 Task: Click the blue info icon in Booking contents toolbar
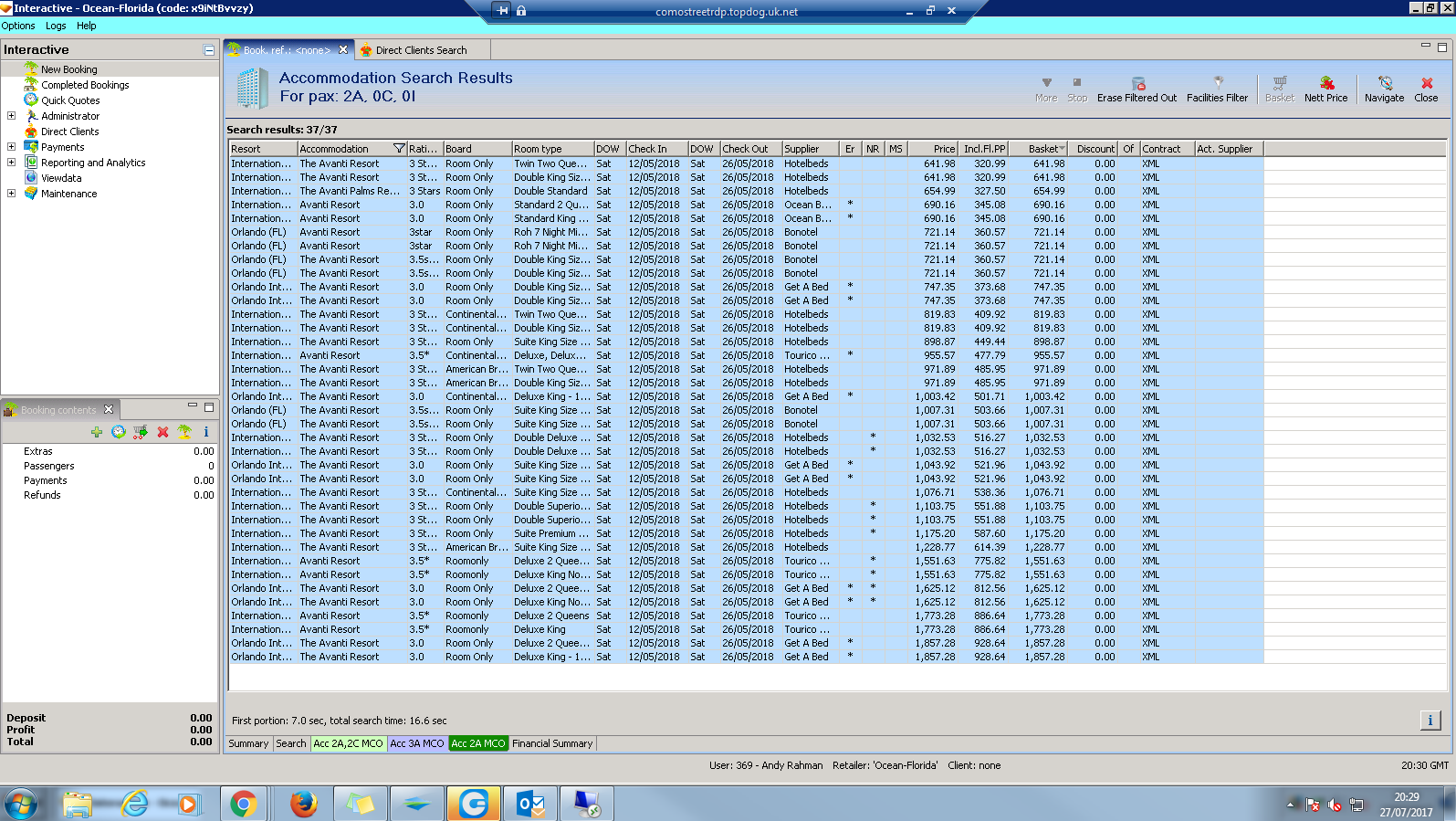206,432
